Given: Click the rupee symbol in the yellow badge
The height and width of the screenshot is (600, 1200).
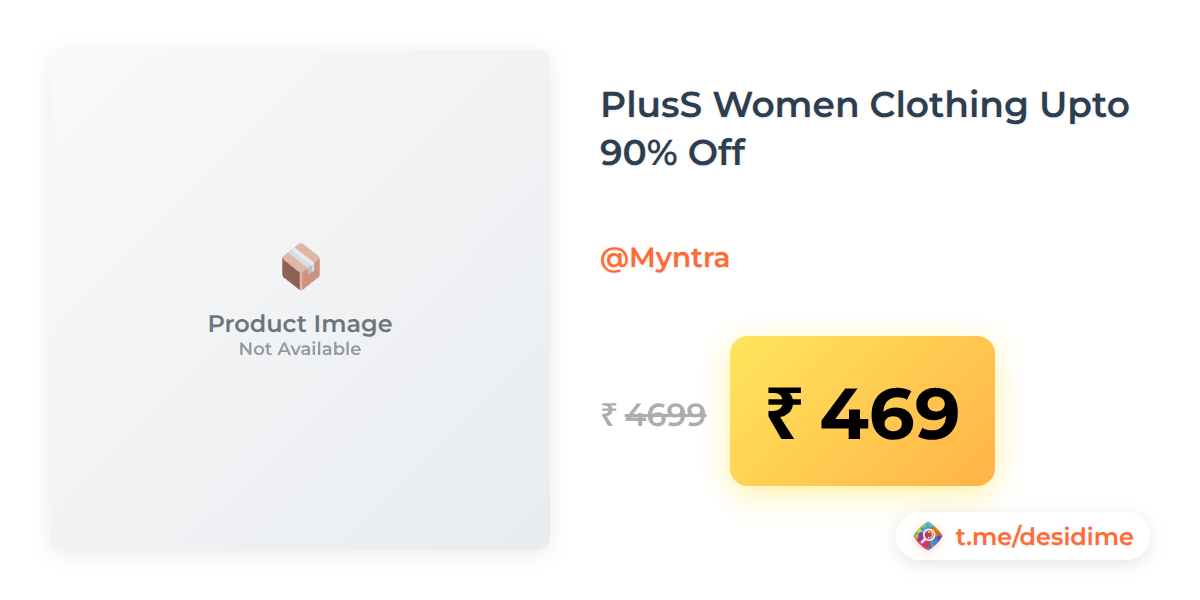Looking at the screenshot, I should [x=784, y=412].
